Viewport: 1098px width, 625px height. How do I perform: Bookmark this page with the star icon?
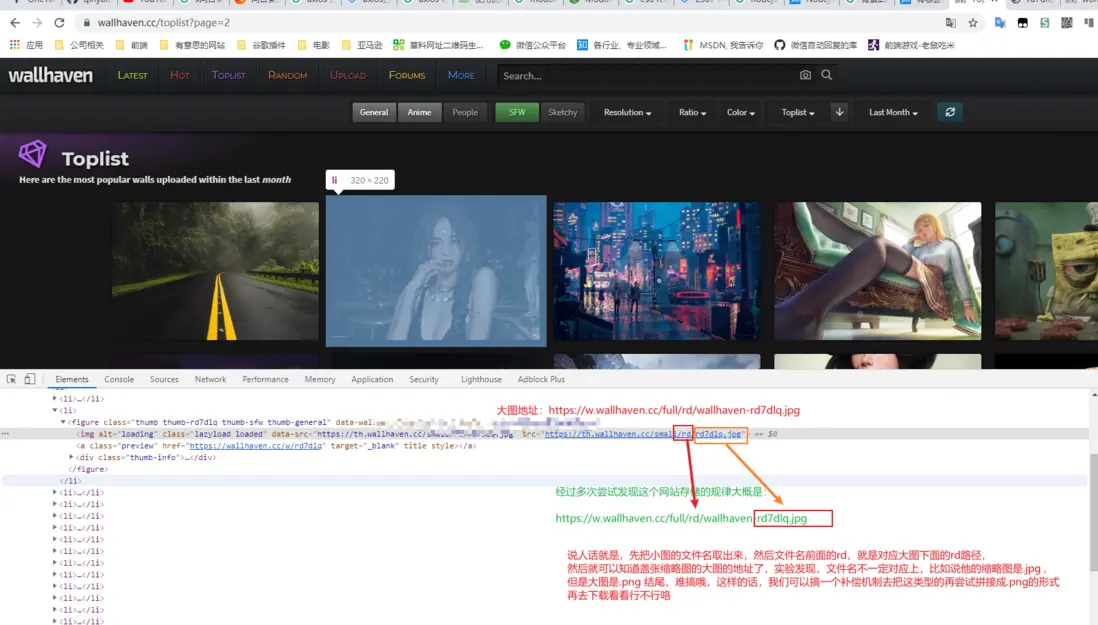(973, 22)
